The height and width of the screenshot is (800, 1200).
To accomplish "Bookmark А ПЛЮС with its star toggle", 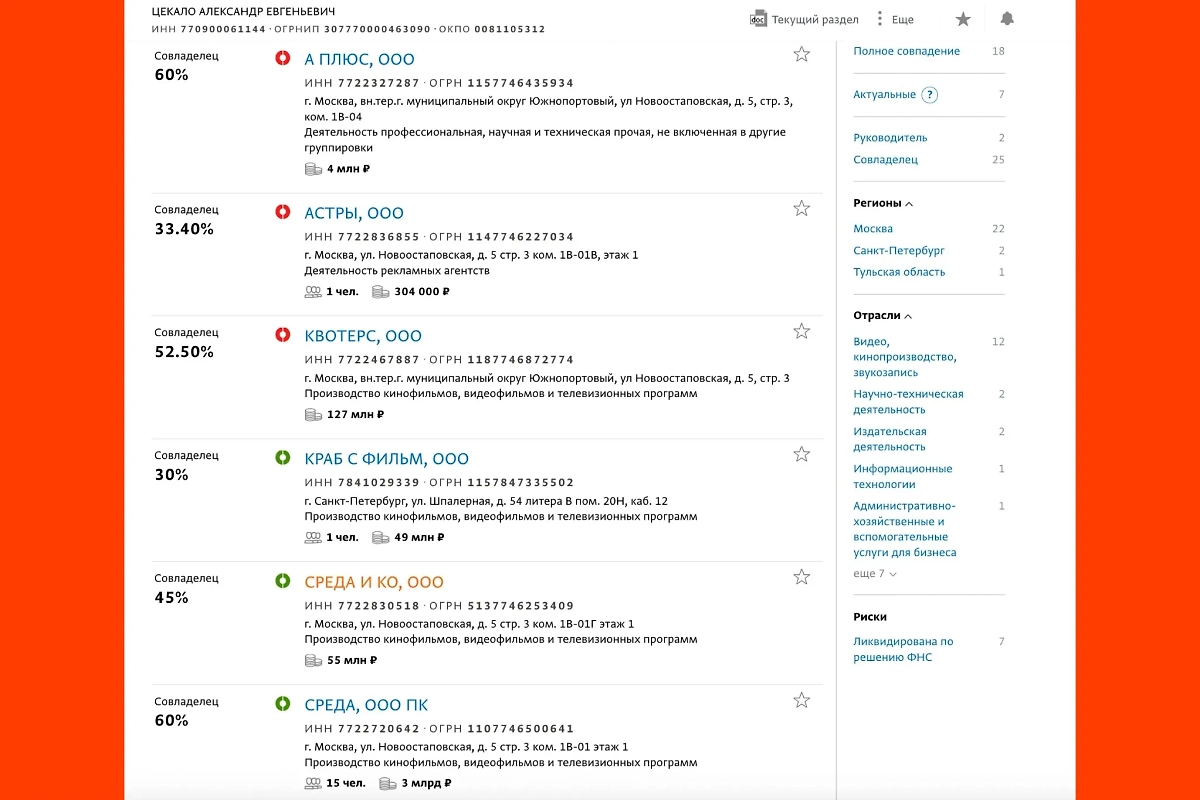I will [801, 54].
